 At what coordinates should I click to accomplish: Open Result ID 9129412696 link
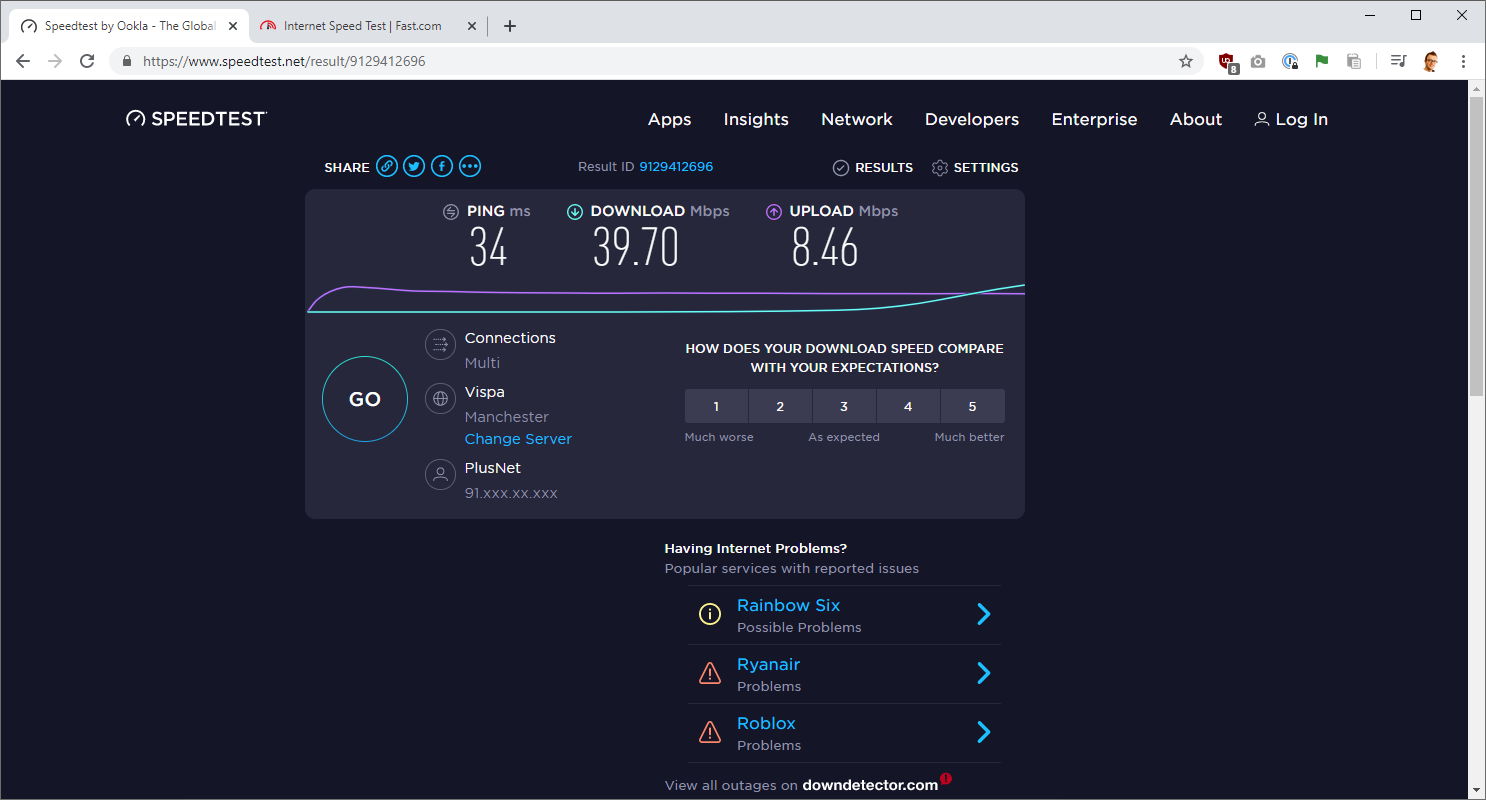tap(676, 167)
